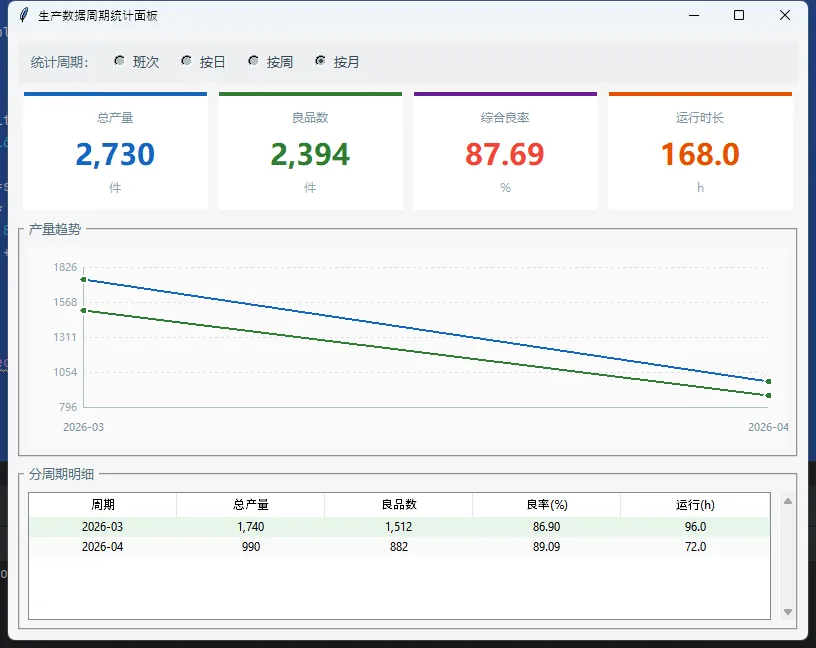Click the 1568 y-axis label
The height and width of the screenshot is (648, 816).
(65, 302)
